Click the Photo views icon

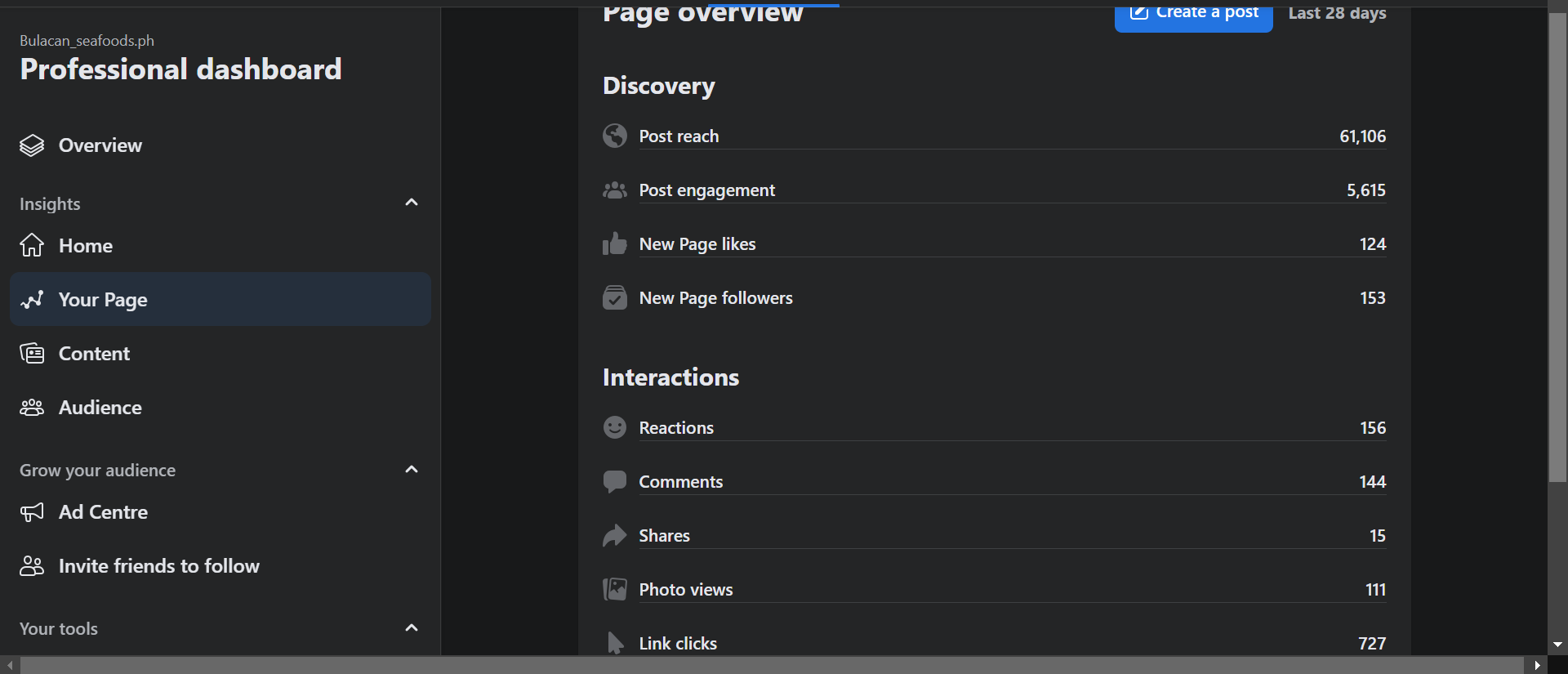tap(615, 589)
